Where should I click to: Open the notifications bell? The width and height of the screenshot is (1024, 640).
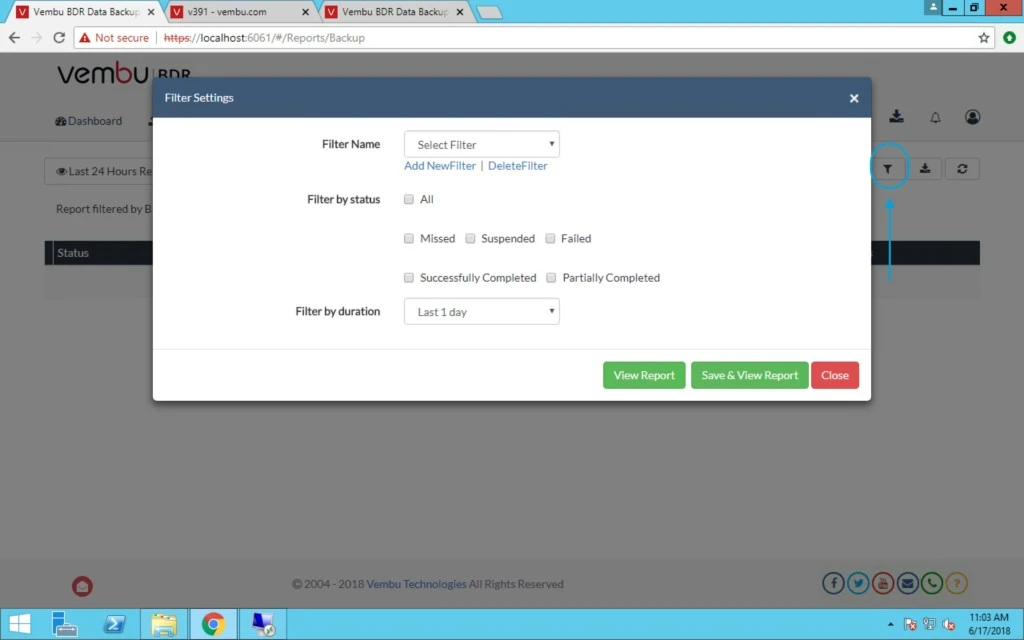(x=935, y=118)
